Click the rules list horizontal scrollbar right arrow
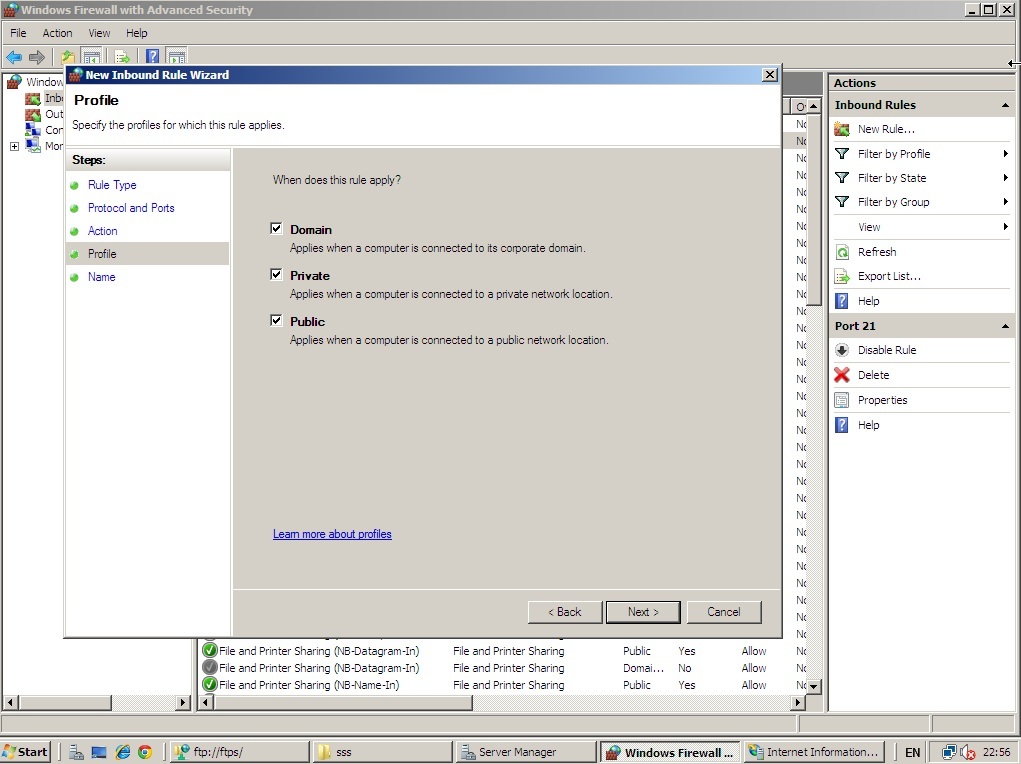1021x764 pixels. tap(798, 702)
